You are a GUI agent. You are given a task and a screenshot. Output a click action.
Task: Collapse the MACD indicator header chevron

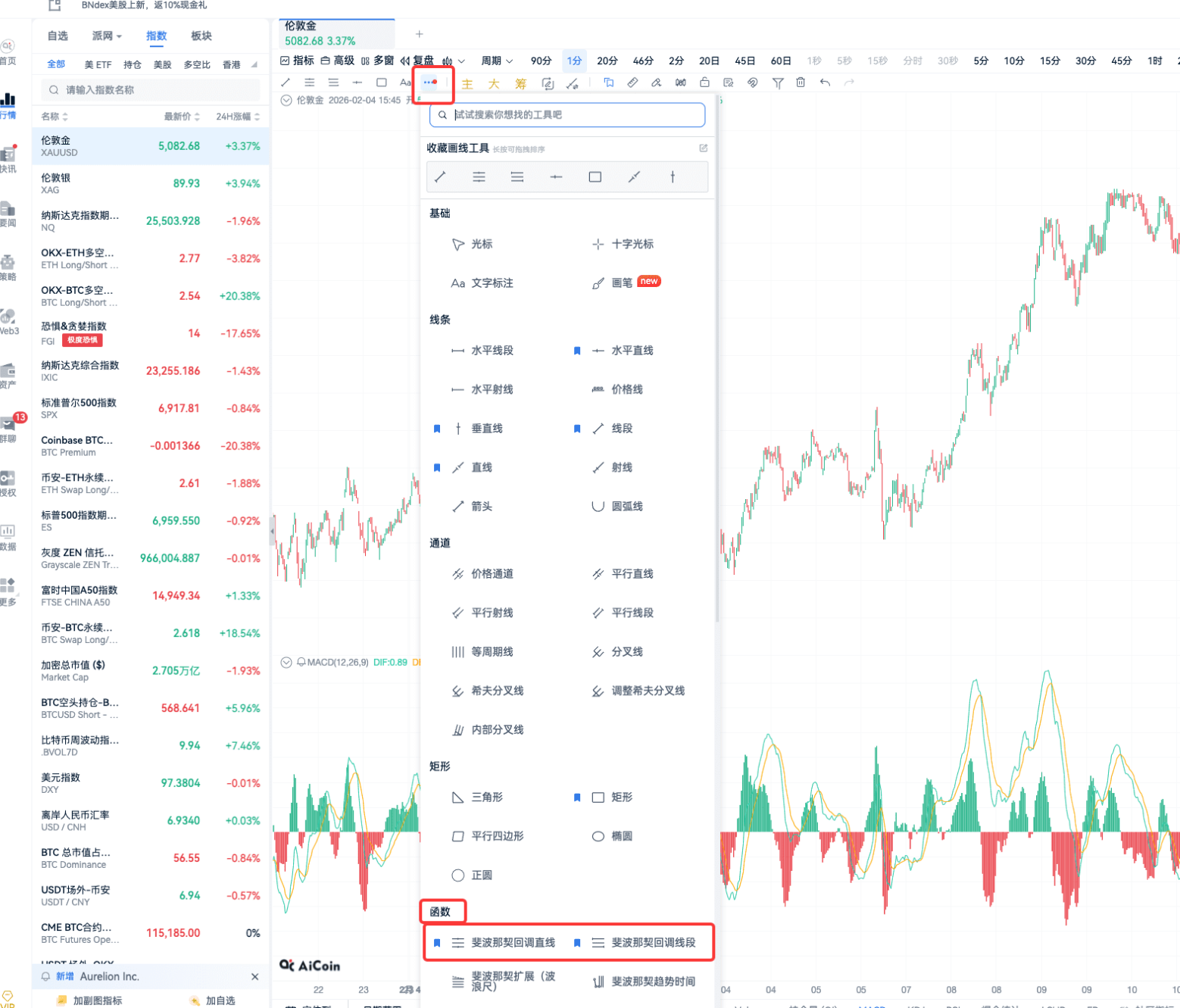tap(286, 662)
